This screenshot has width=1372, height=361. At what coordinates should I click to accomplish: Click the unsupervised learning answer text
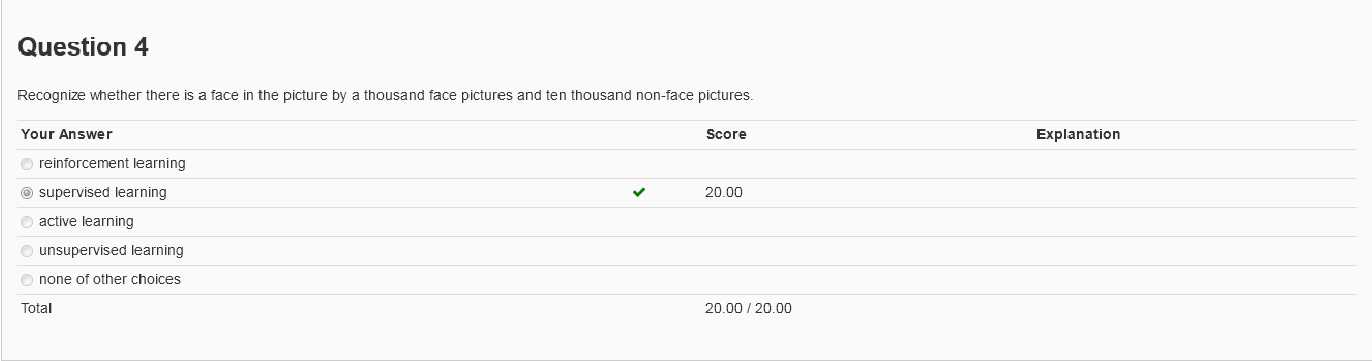pos(111,250)
